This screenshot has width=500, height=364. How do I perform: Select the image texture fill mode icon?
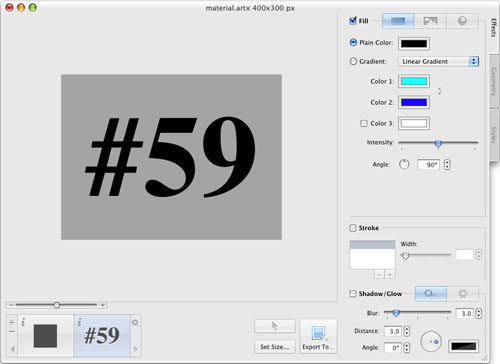430,21
